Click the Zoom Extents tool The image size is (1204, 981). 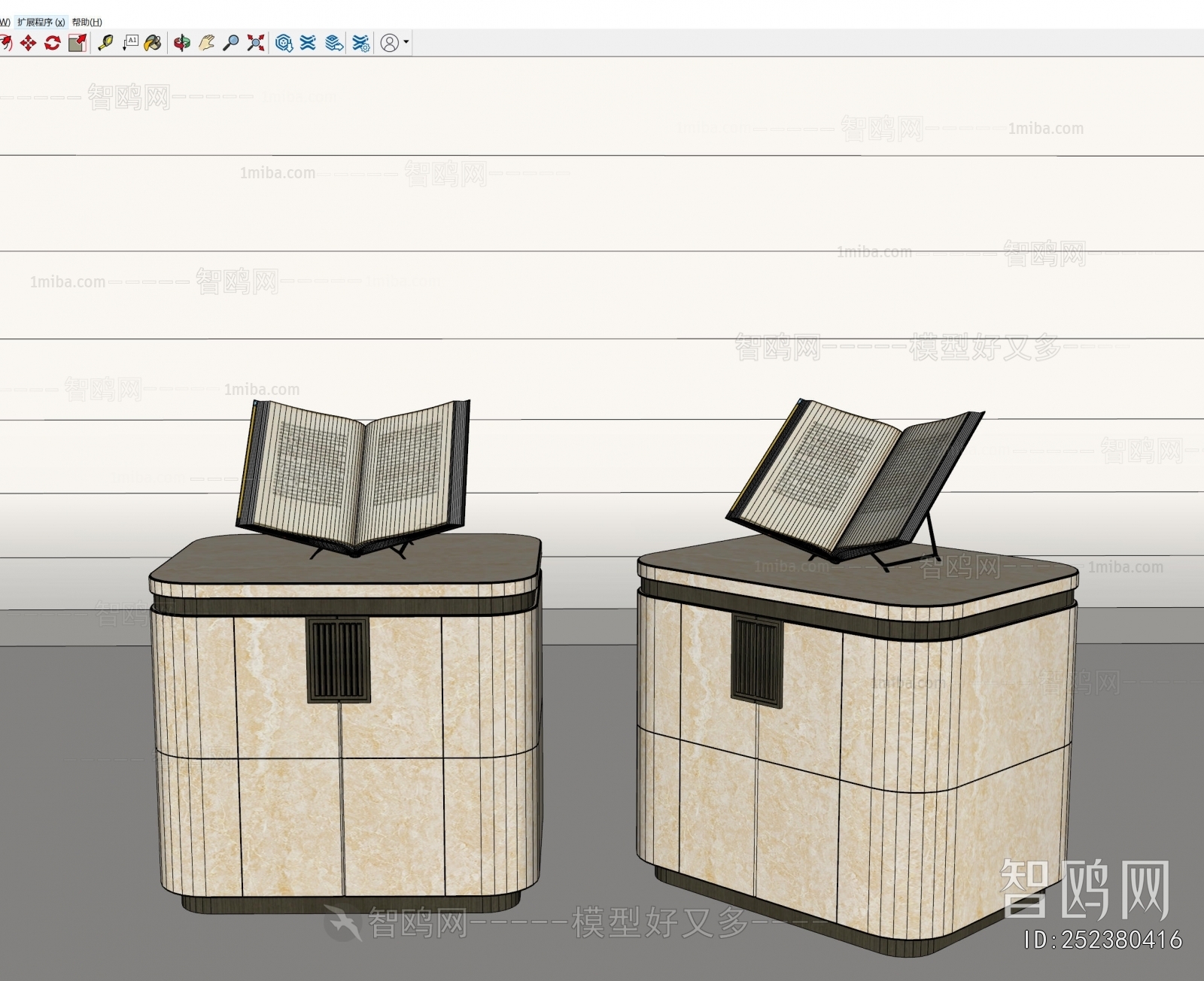coord(256,43)
